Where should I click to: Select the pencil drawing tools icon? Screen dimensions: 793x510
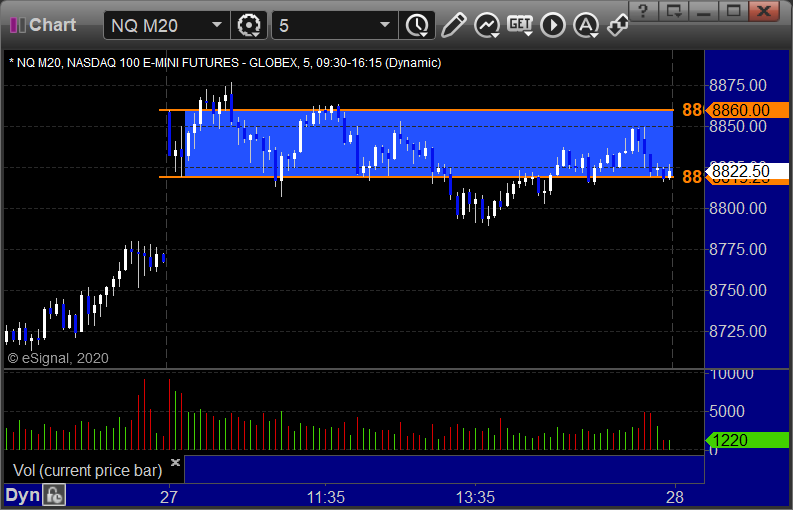click(x=453, y=25)
